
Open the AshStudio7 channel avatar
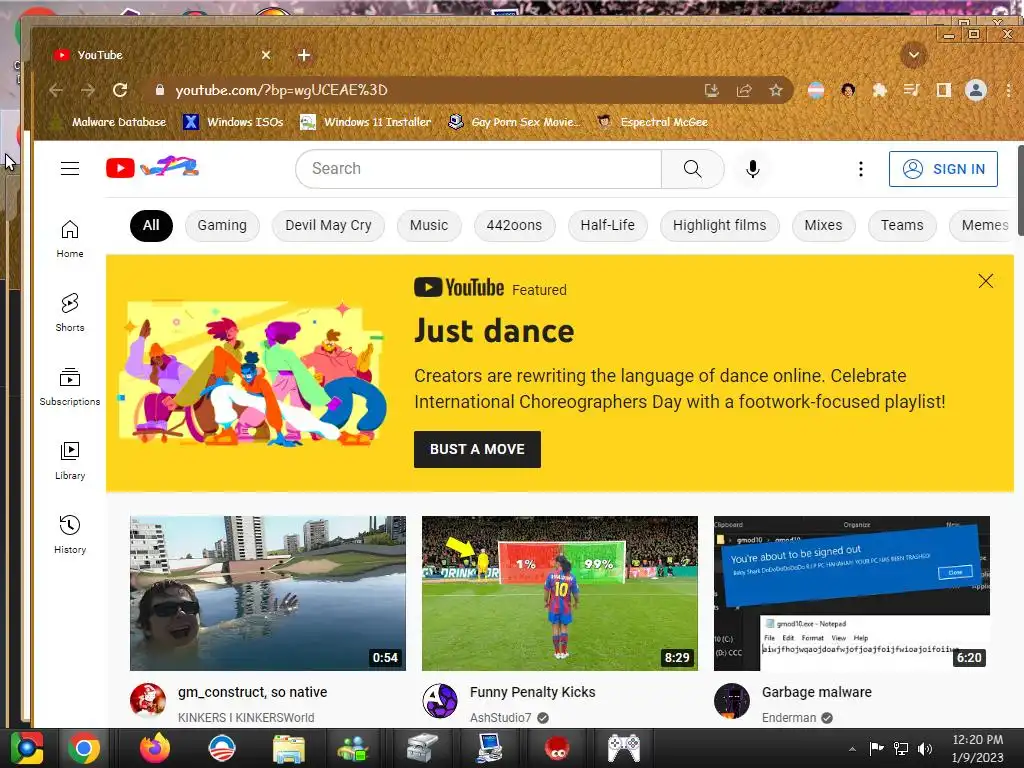(x=440, y=701)
